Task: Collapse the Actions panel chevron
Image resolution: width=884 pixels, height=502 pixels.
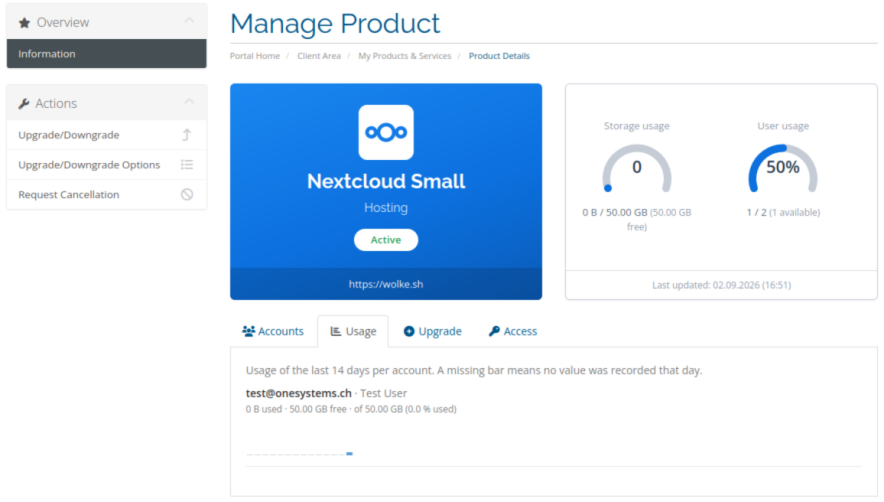Action: (x=189, y=102)
